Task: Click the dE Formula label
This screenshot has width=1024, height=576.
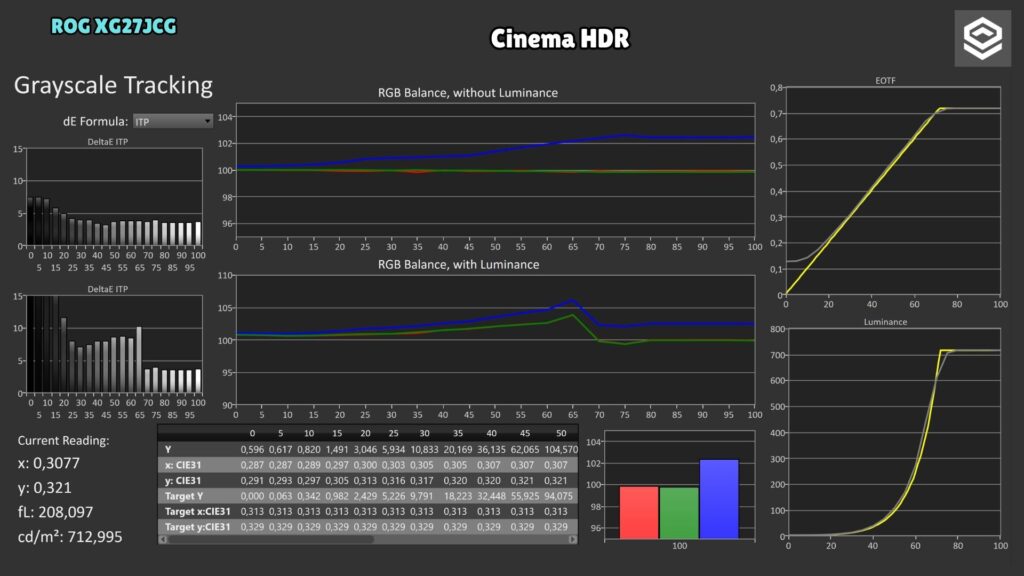Action: click(95, 121)
